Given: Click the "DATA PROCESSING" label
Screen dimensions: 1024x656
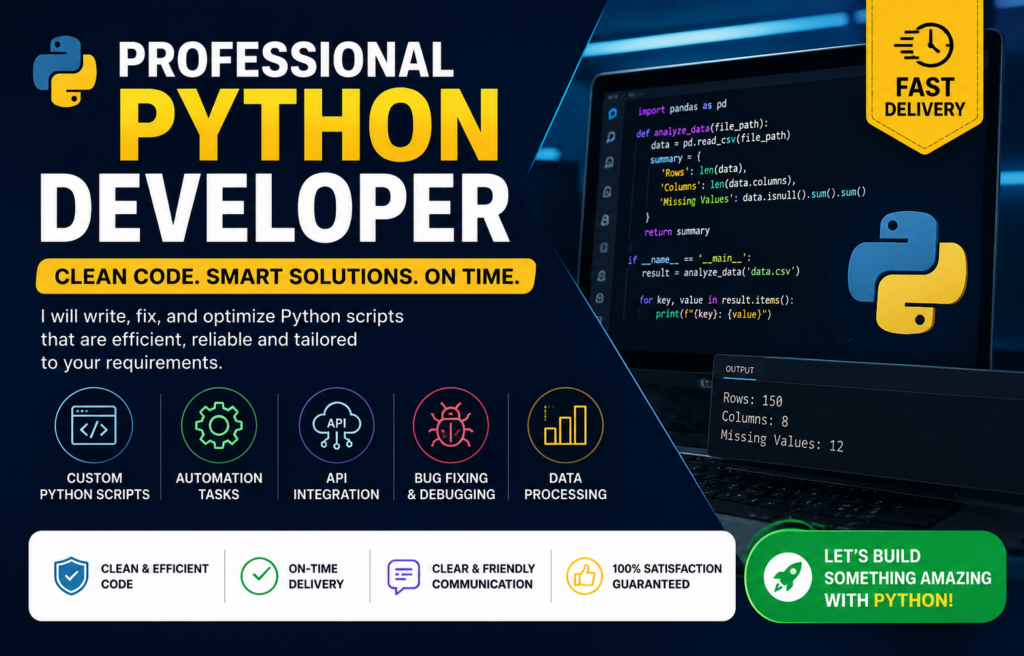Looking at the screenshot, I should pos(566,486).
